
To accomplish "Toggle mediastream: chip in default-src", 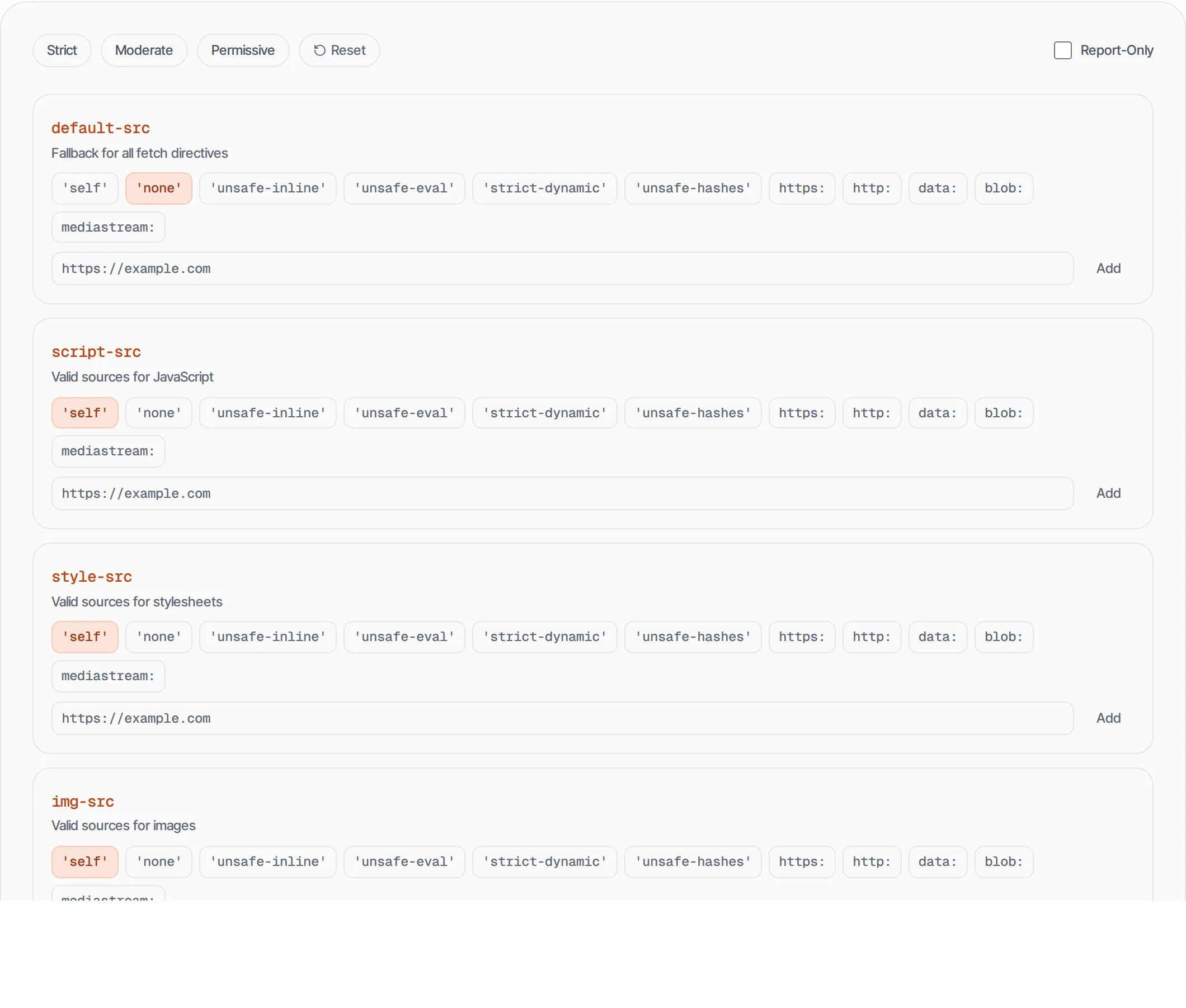I will click(109, 228).
